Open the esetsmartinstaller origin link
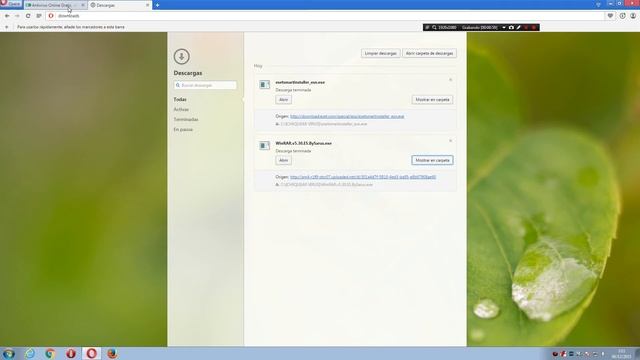This screenshot has width=640, height=360. click(347, 116)
